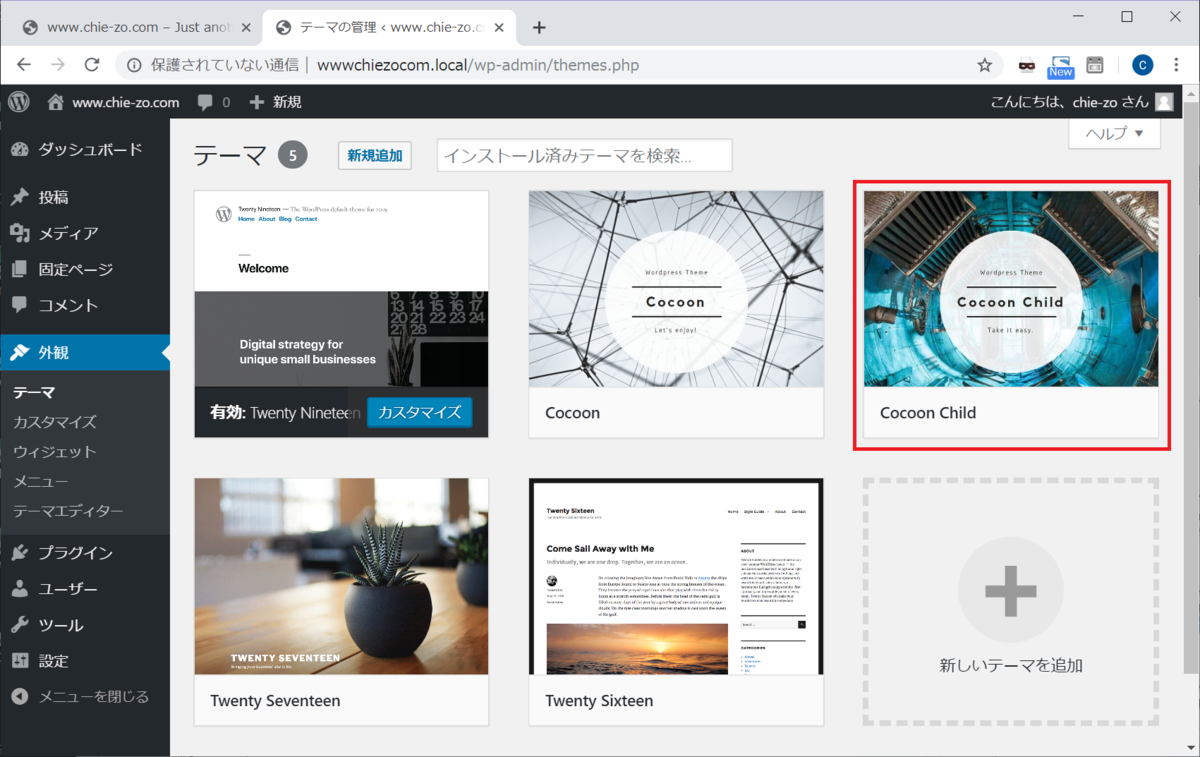Open コメント comments menu in sidebar
1200x757 pixels.
point(85,306)
